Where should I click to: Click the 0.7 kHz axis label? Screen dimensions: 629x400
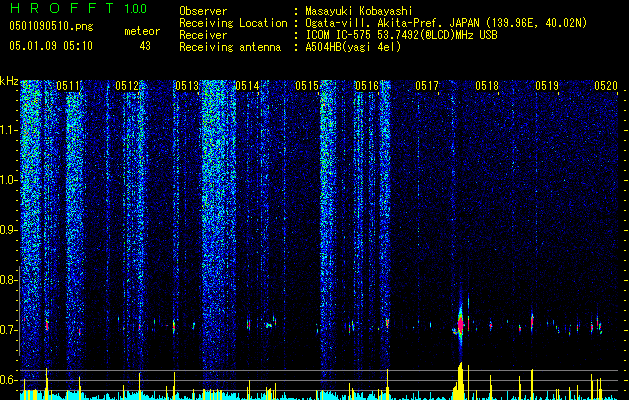pyautogui.click(x=8, y=330)
